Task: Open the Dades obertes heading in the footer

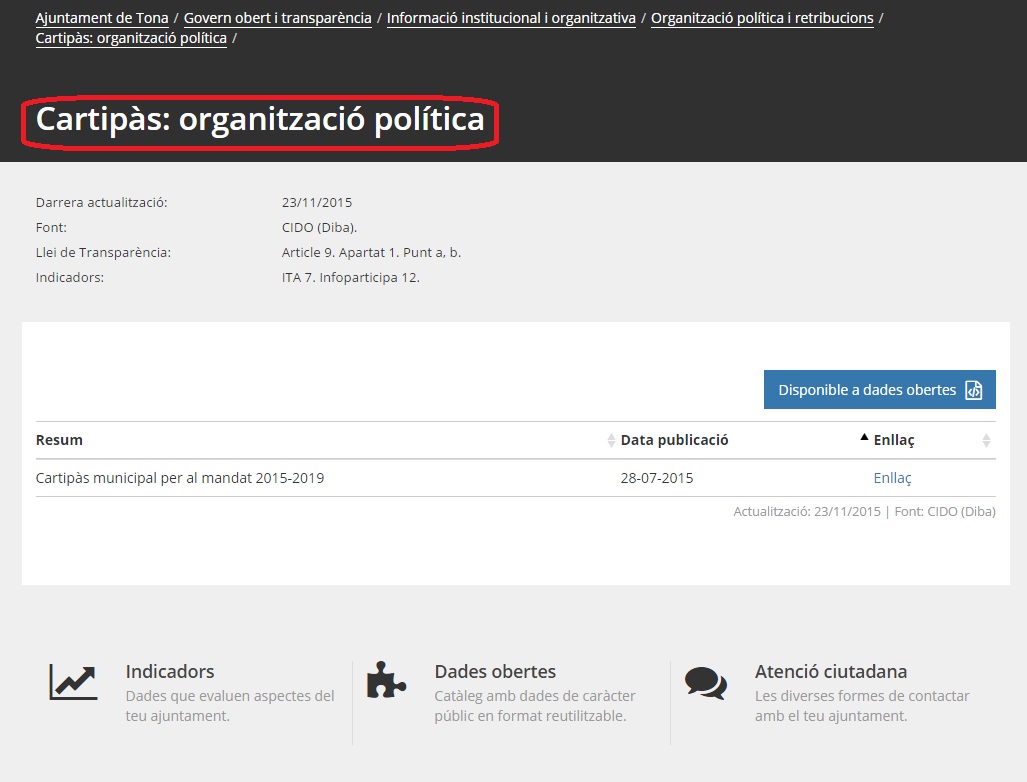Action: point(495,671)
